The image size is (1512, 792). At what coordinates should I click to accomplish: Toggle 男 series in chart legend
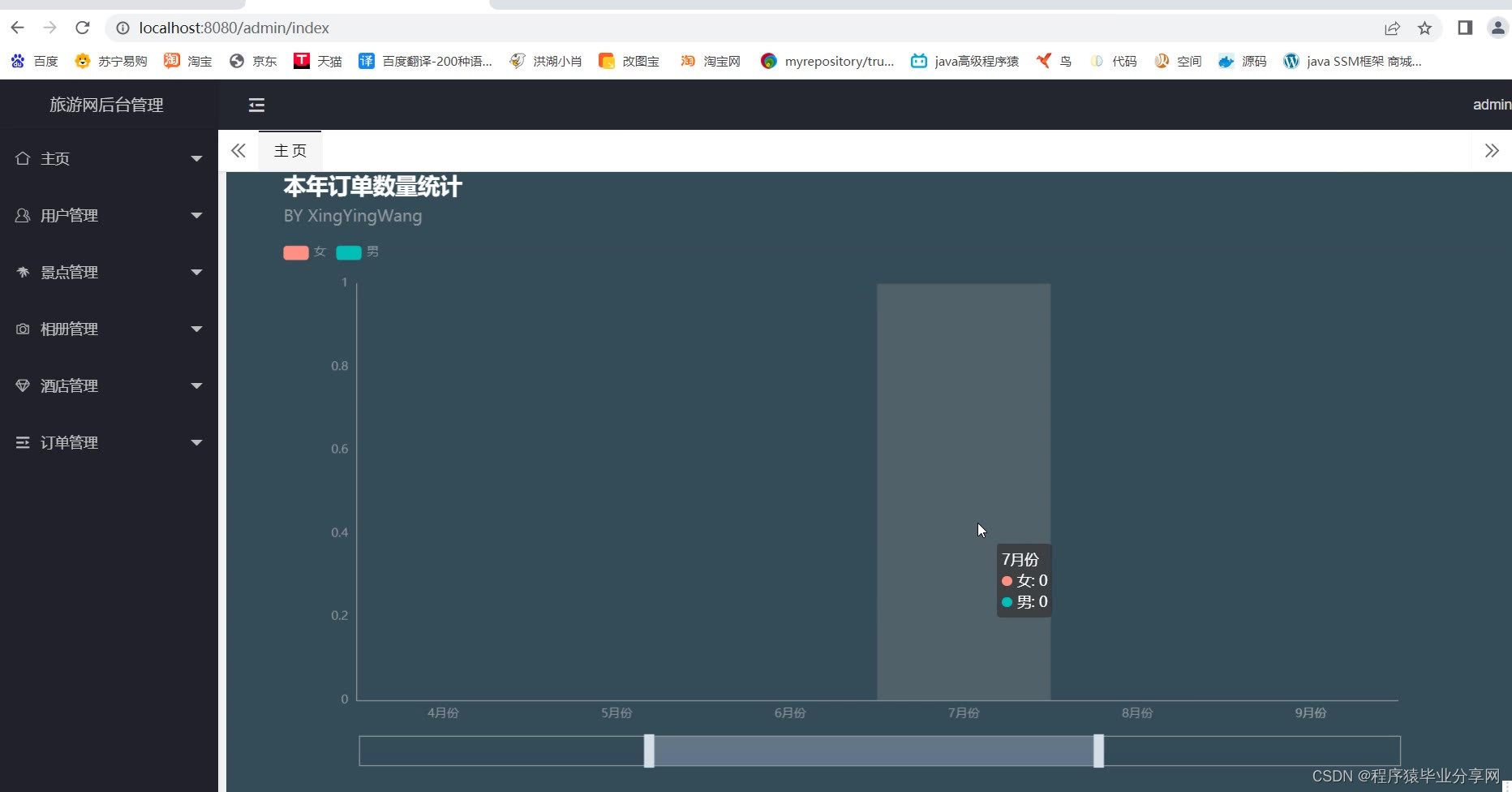click(358, 252)
